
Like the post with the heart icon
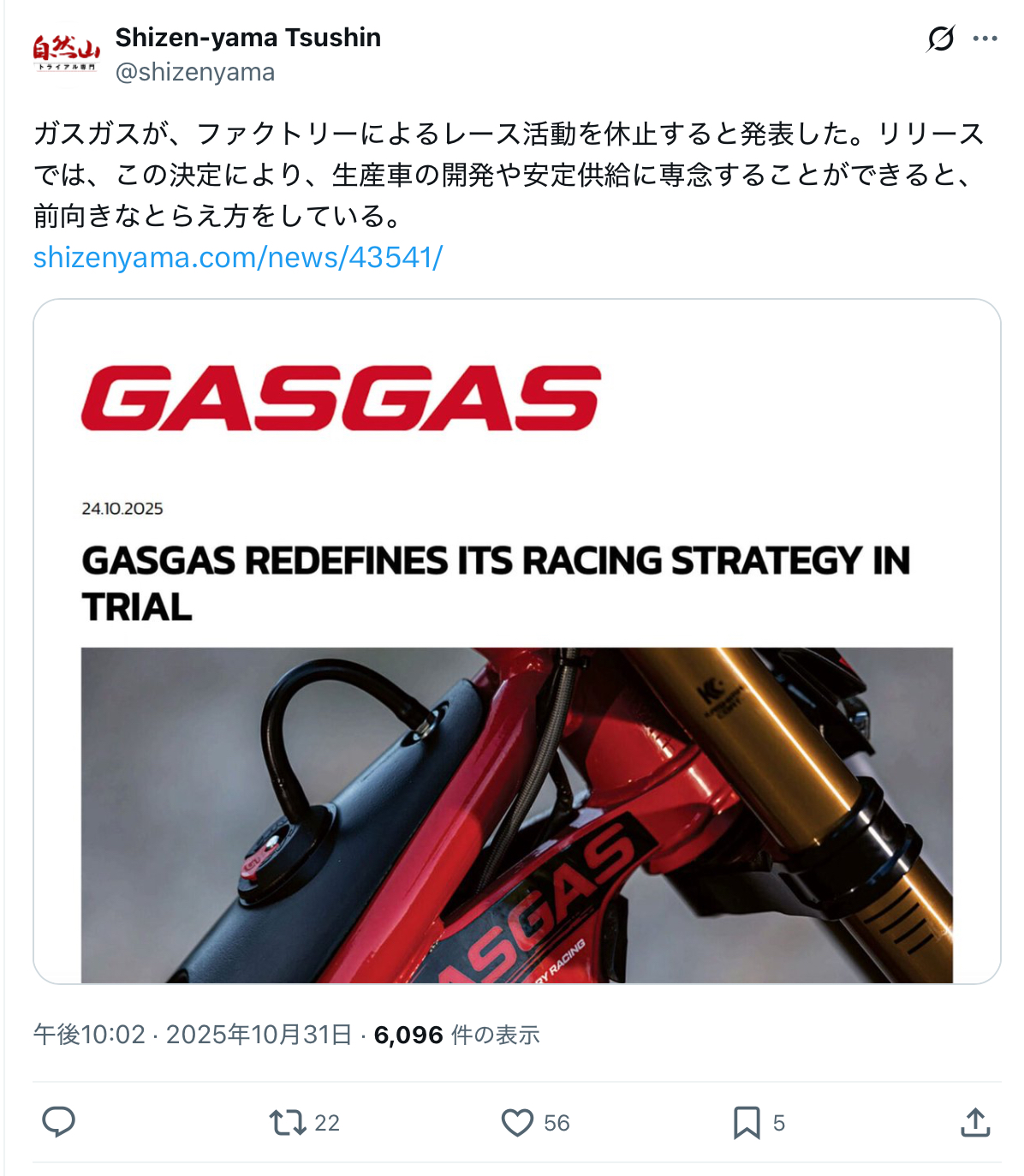pyautogui.click(x=517, y=1122)
